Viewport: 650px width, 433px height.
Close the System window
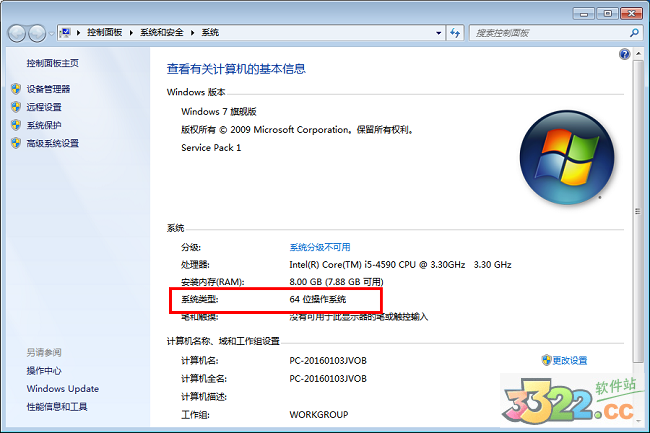631,14
